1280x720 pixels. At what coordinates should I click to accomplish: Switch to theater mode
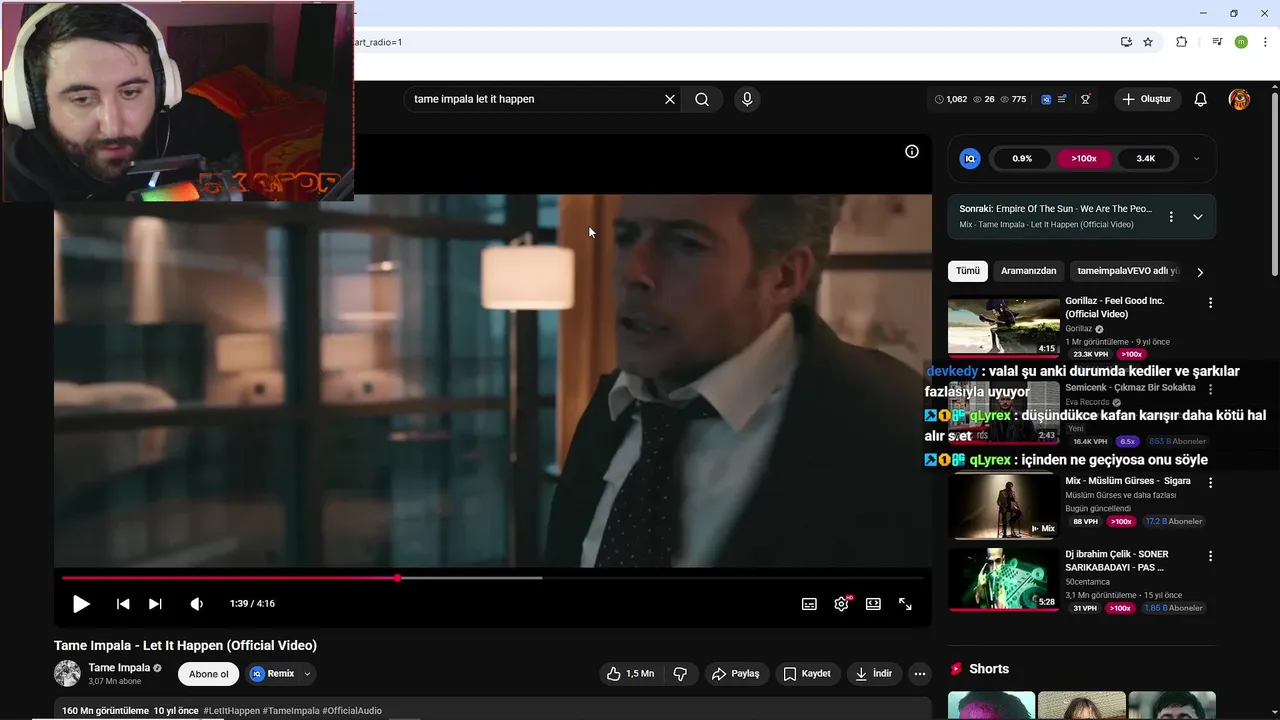[x=873, y=604]
